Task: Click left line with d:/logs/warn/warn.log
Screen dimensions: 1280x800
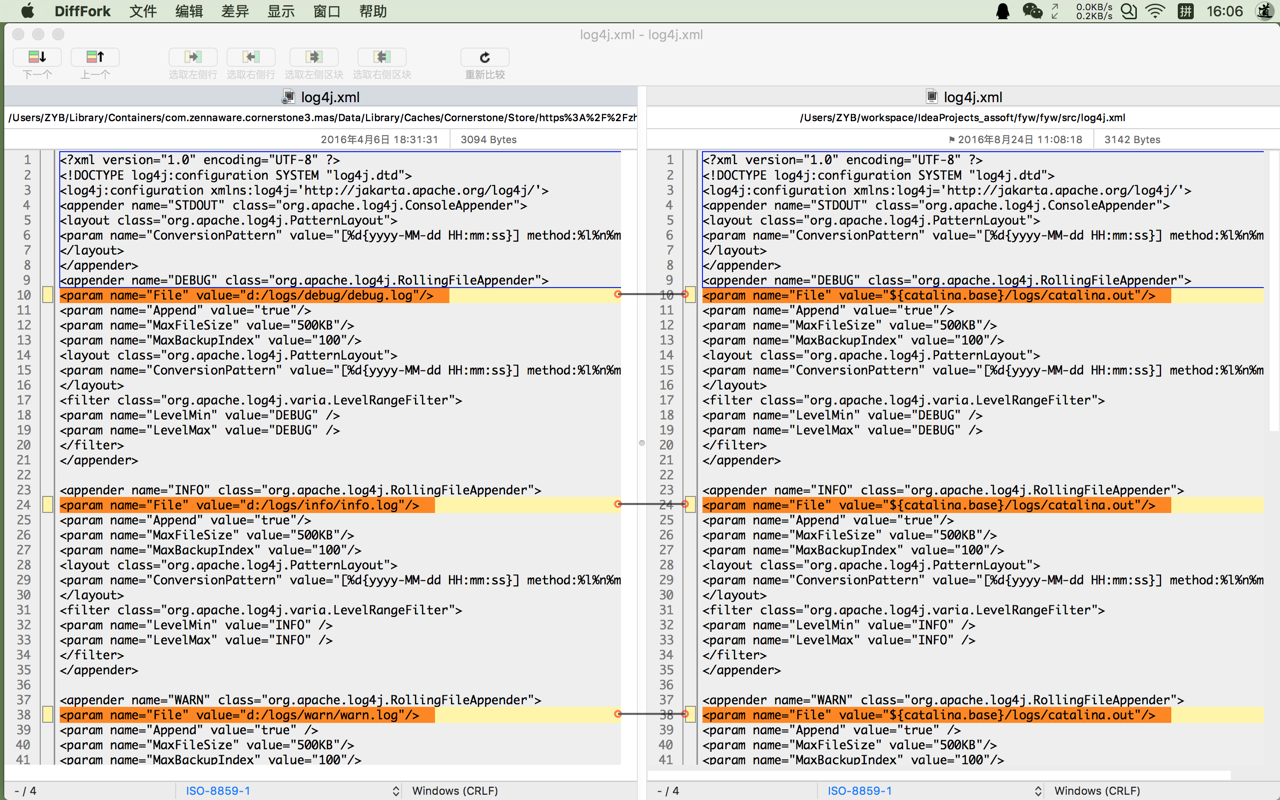Action: click(340, 715)
